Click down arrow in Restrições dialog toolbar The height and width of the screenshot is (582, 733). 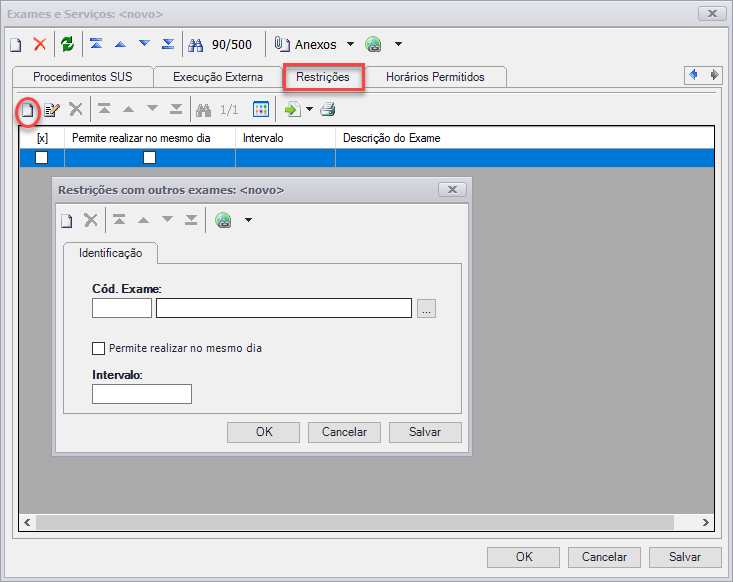click(167, 219)
